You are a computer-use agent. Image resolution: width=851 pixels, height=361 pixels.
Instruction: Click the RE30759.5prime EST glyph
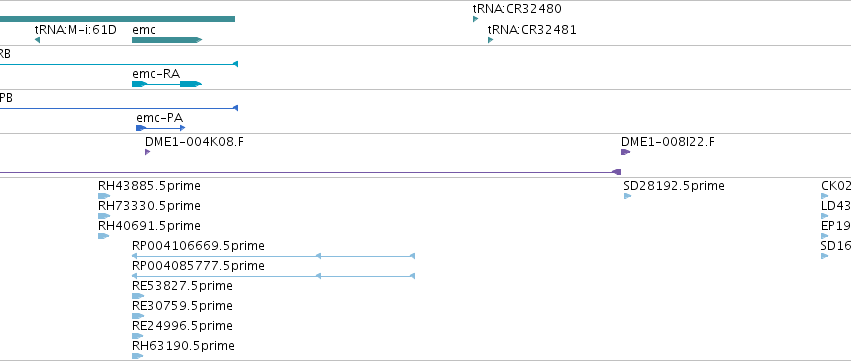[138, 316]
